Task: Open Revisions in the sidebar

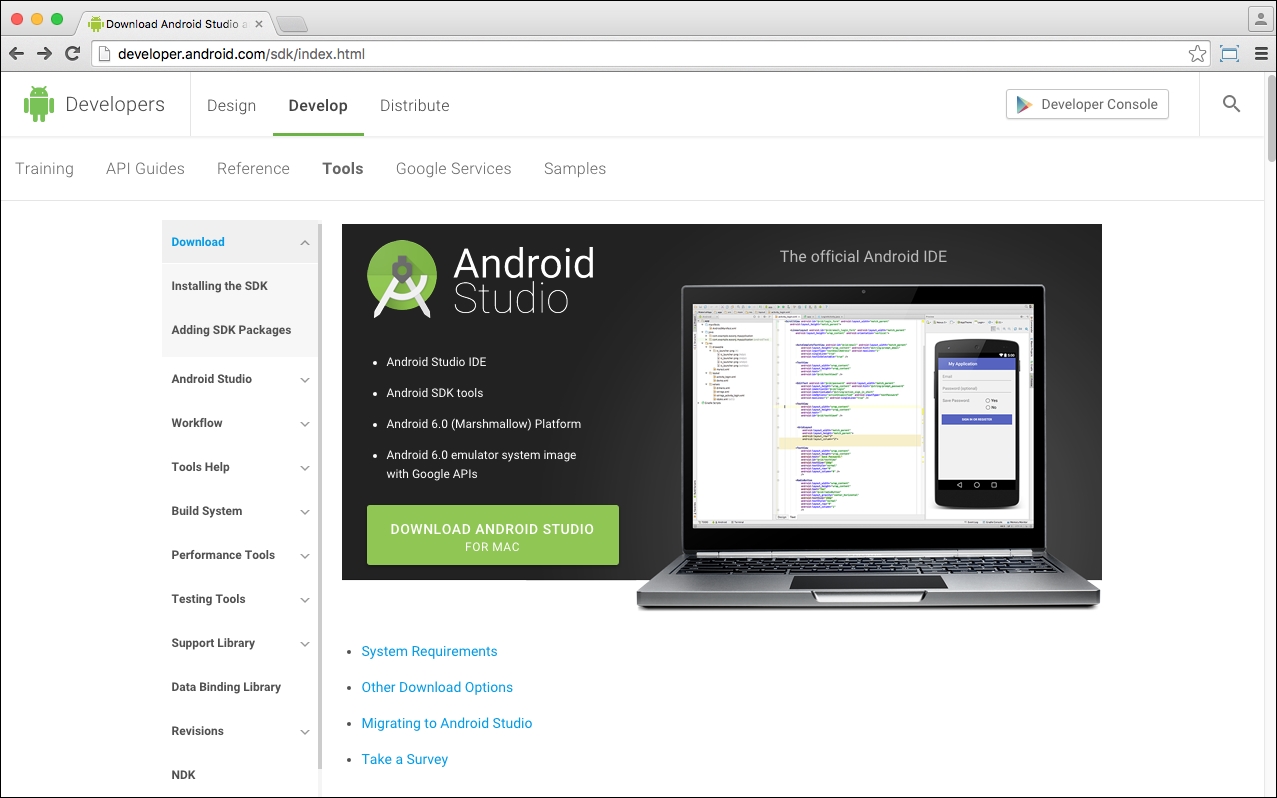Action: coord(198,731)
